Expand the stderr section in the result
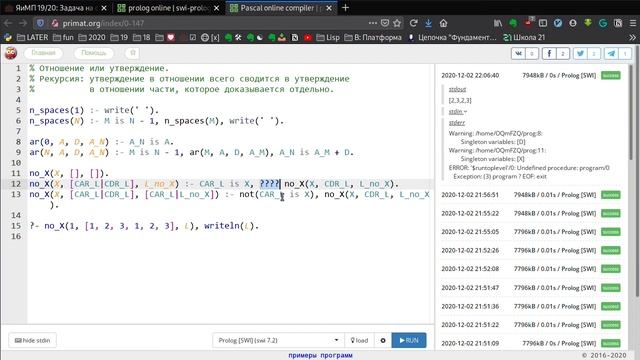640x360 pixels. point(457,122)
